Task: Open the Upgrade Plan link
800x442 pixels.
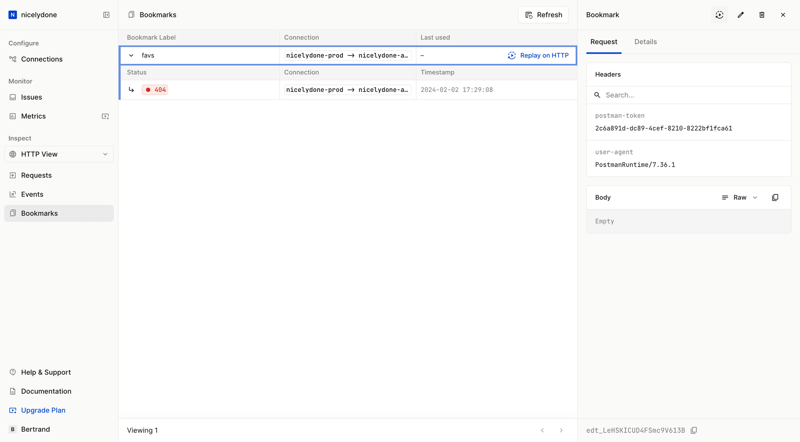Action: 43,410
